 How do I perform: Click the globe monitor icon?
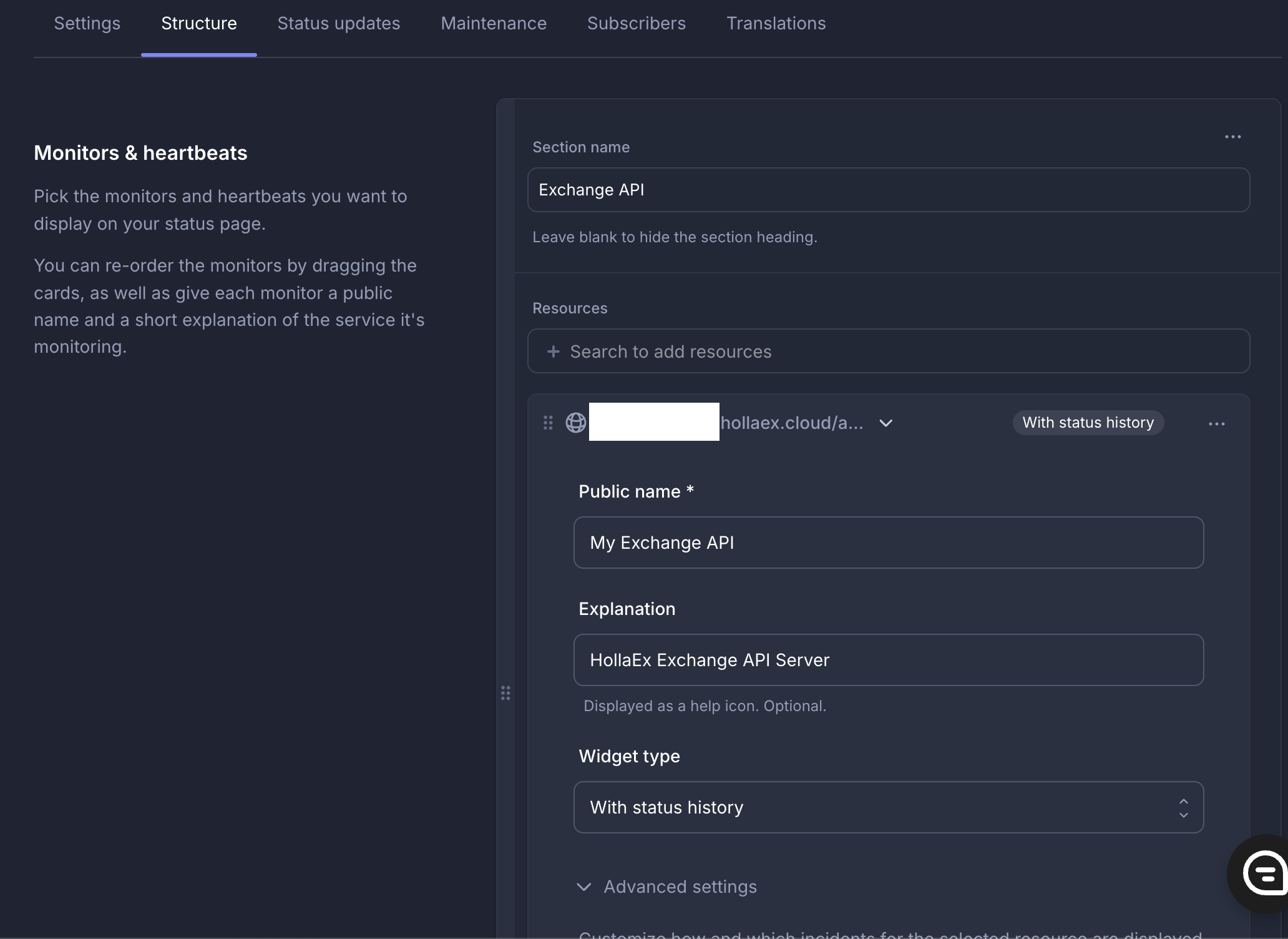coord(575,423)
